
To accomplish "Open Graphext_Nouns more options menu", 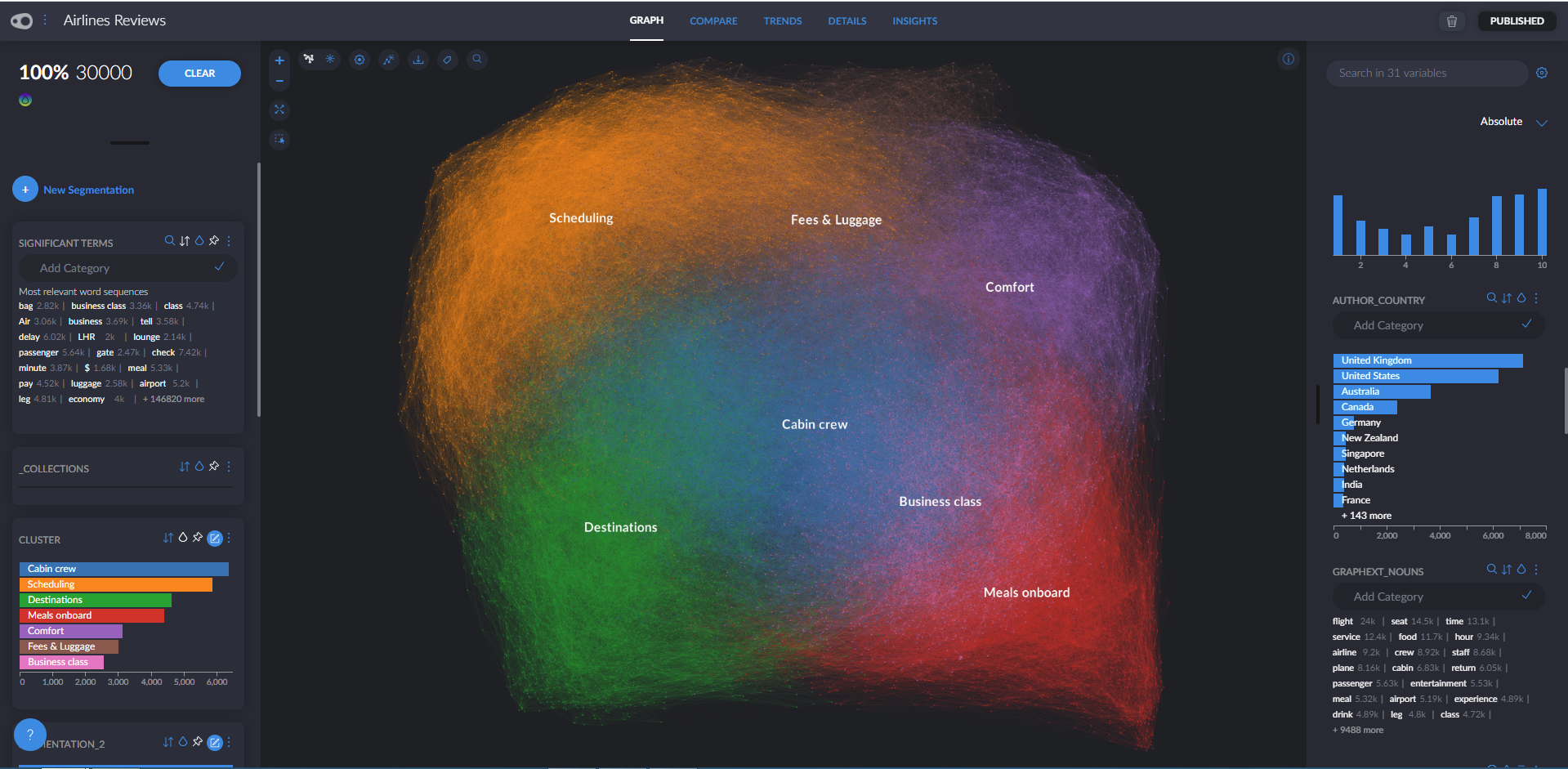I will tap(1536, 570).
